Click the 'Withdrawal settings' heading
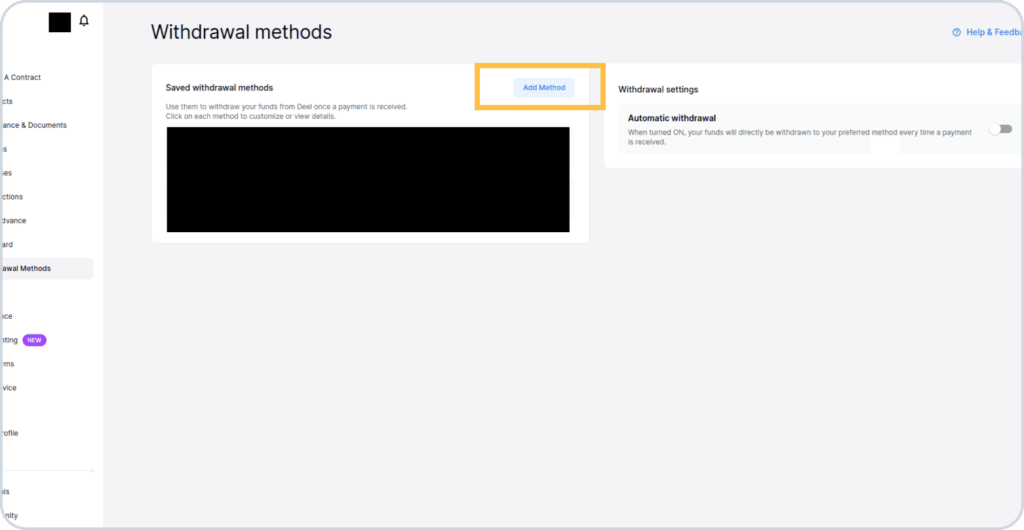Screen dimensions: 1024x530 tap(658, 89)
